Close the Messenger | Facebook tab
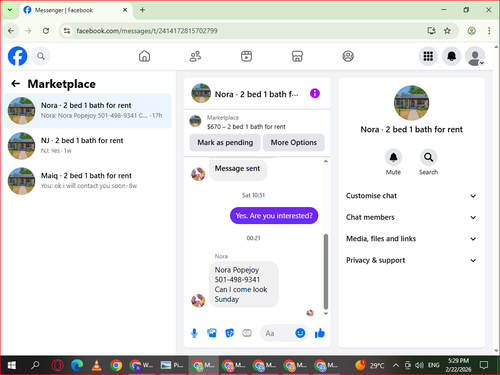This screenshot has width=500, height=375. point(125,10)
